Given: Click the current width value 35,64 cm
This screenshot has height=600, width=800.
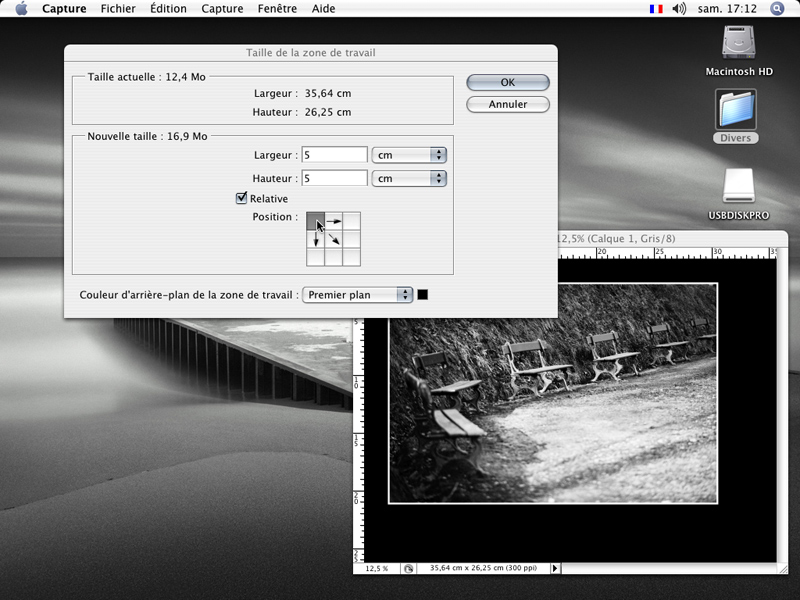Looking at the screenshot, I should coord(328,93).
